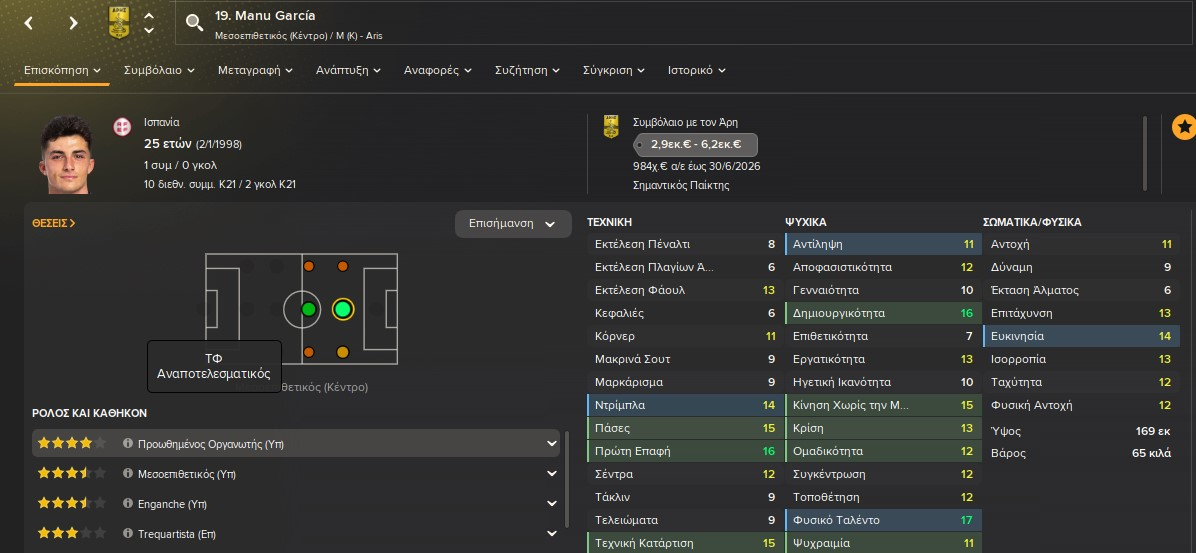Open the Μεταγραφή menu tab
Screen dimensions: 1196x553
pyautogui.click(x=258, y=70)
